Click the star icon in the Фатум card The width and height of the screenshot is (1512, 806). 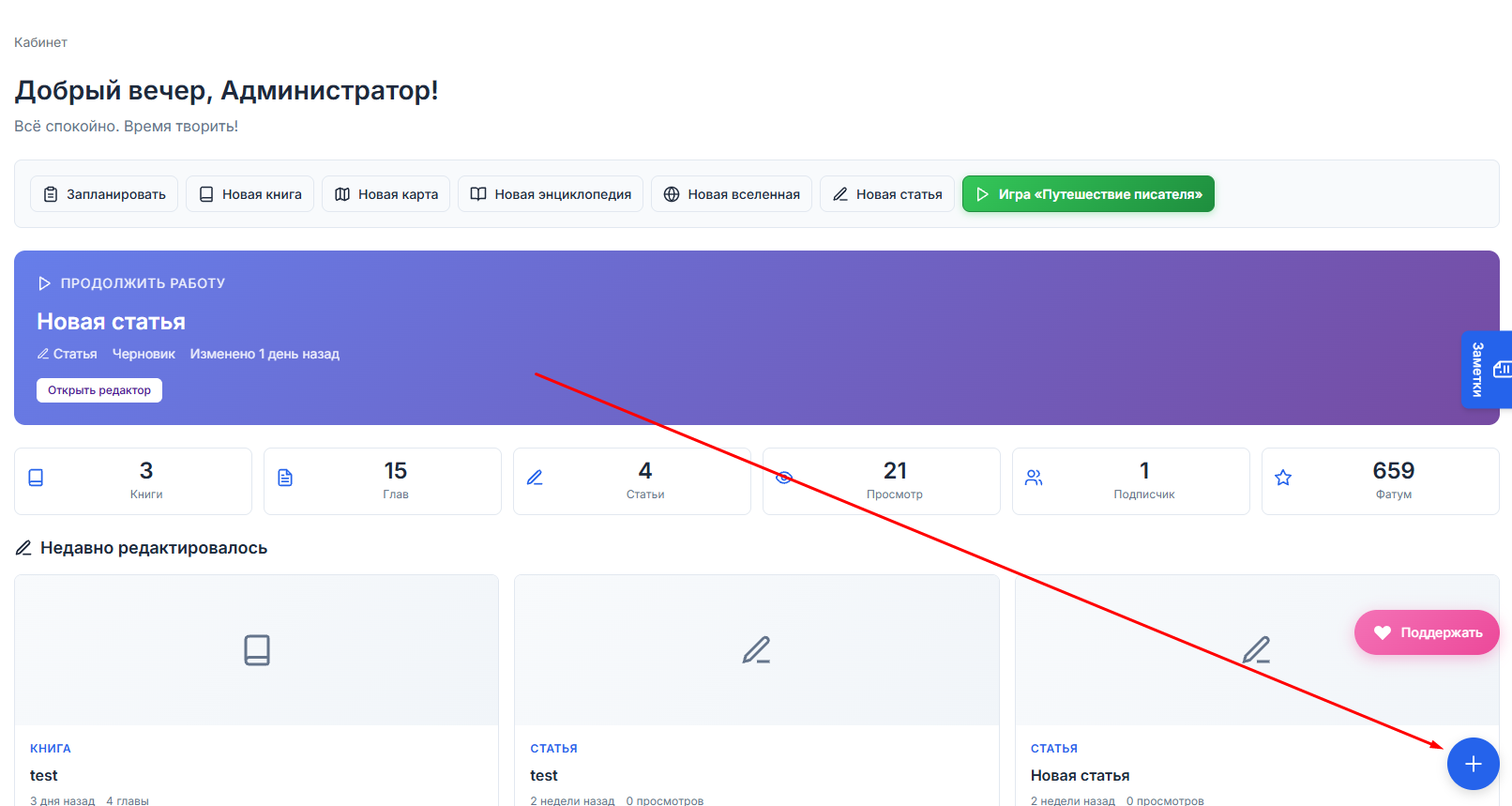click(1283, 478)
